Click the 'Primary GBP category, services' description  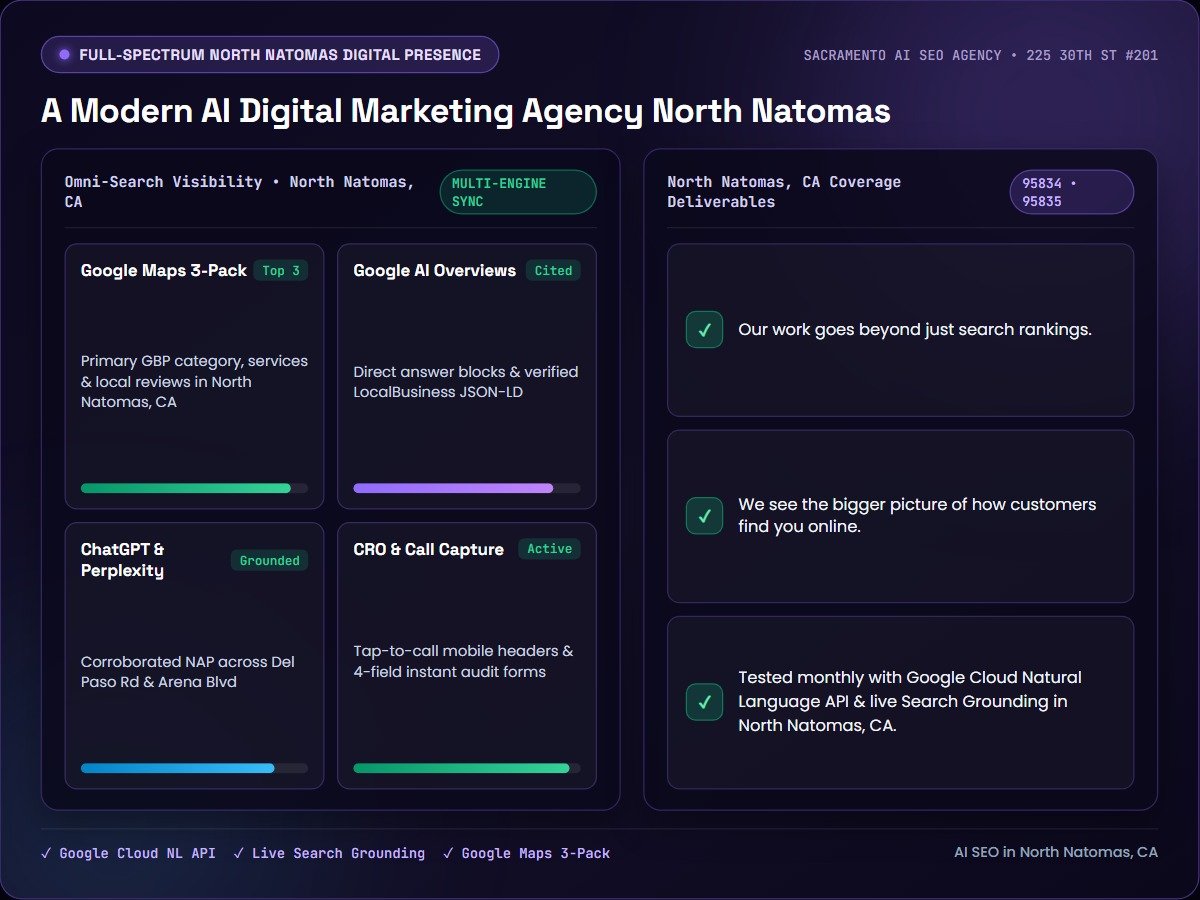tap(195, 382)
